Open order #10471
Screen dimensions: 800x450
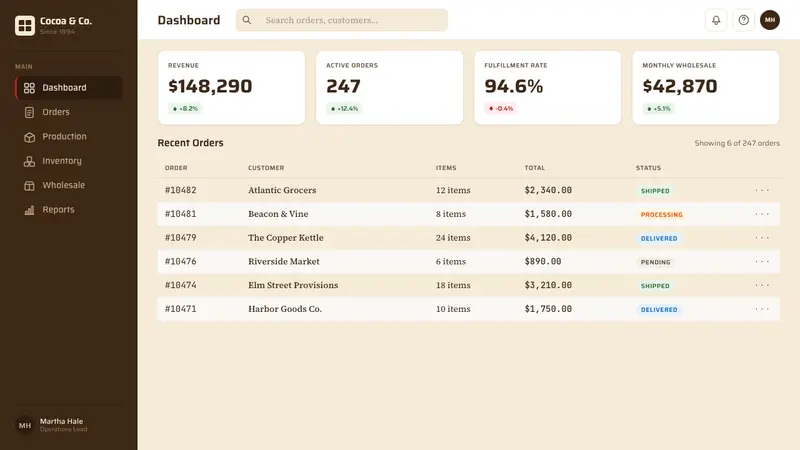click(181, 309)
